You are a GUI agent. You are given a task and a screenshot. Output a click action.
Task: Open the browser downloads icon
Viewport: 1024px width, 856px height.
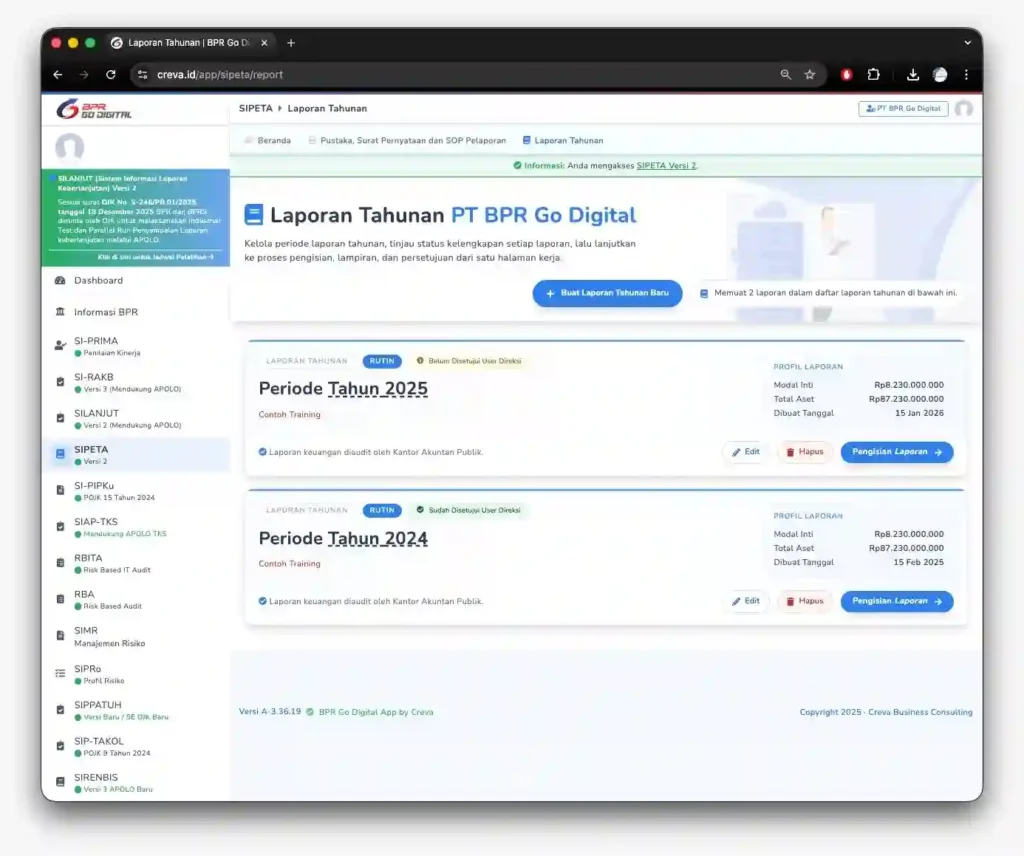click(913, 75)
